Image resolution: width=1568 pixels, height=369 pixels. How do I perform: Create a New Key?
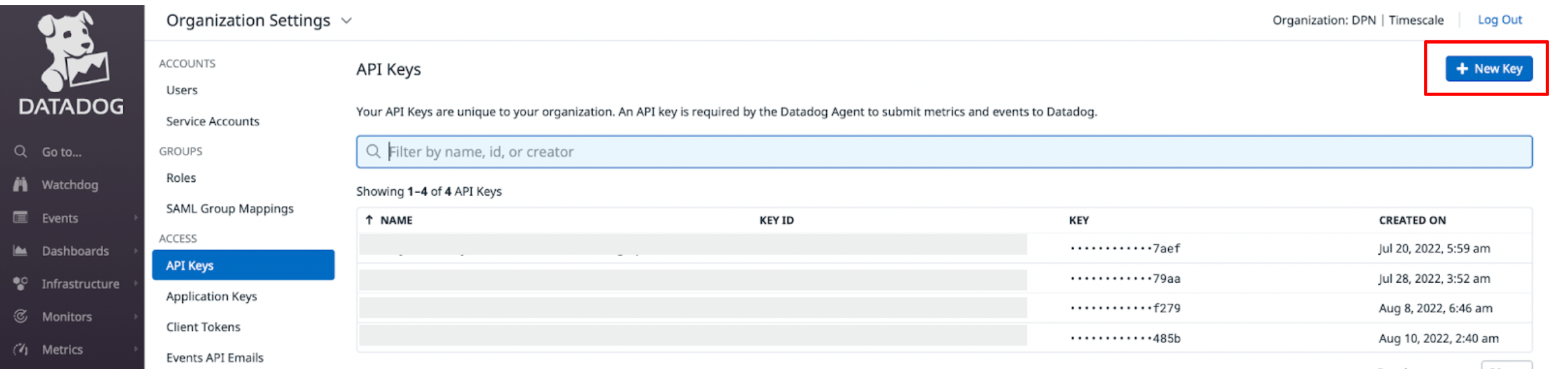point(1489,69)
